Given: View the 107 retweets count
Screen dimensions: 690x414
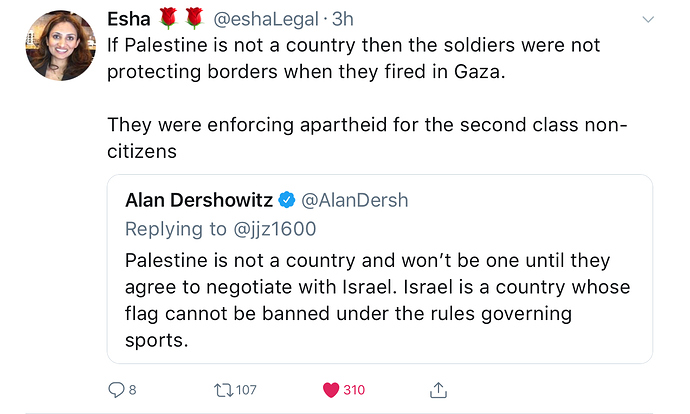Looking at the screenshot, I should [246, 390].
